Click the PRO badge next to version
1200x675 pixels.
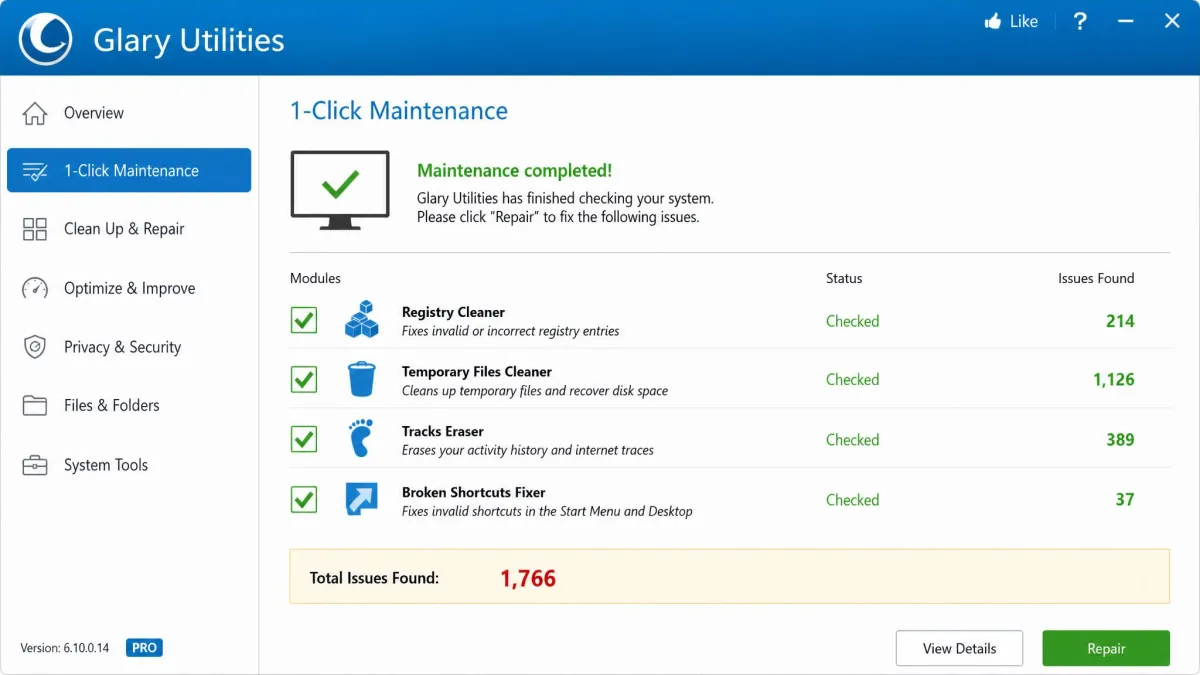click(x=144, y=648)
